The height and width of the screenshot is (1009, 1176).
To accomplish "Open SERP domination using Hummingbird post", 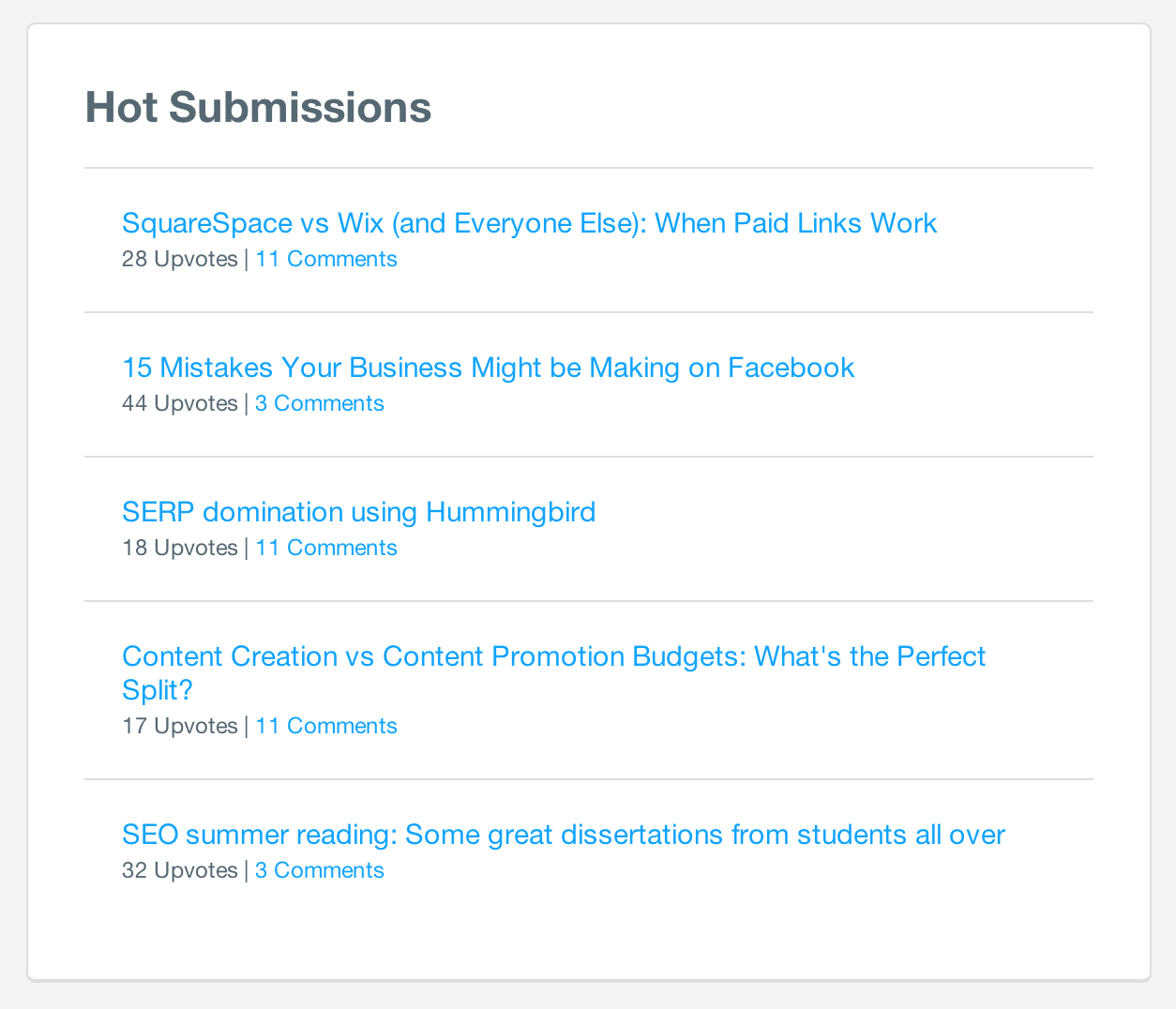I will pos(358,512).
